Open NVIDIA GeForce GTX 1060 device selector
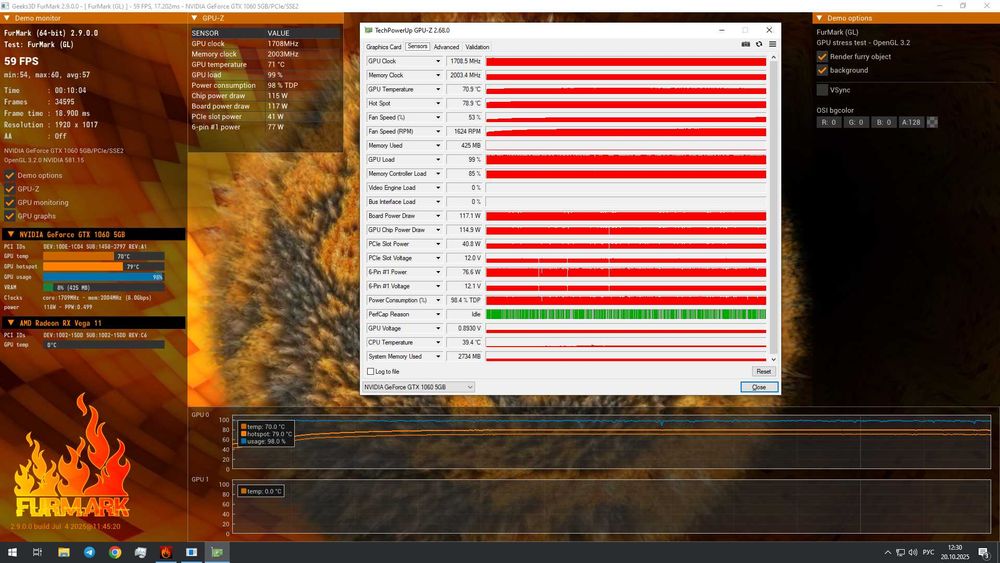 [418, 387]
